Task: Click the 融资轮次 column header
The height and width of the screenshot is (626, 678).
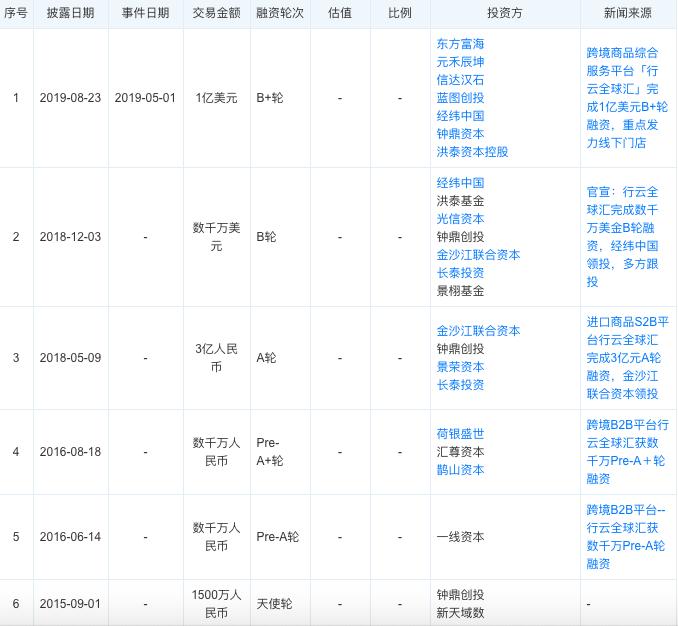Action: 280,13
